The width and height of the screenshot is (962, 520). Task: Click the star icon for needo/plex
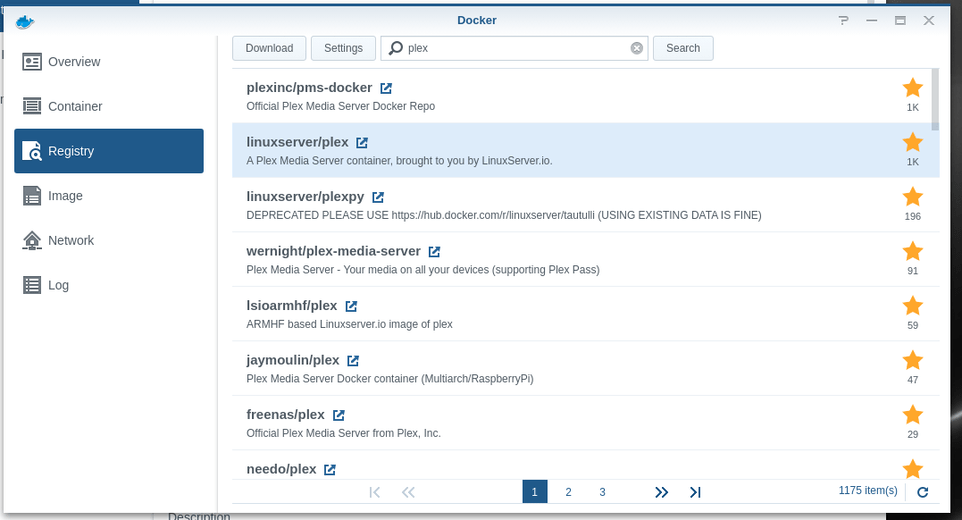tap(913, 468)
